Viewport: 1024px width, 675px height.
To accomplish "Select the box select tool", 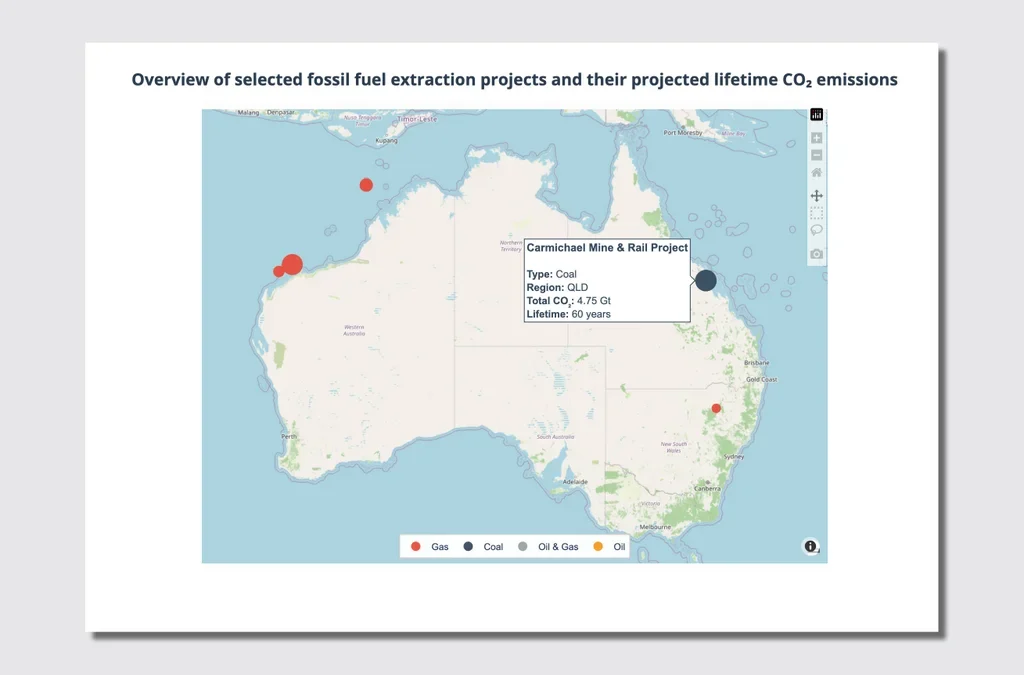I will (816, 213).
